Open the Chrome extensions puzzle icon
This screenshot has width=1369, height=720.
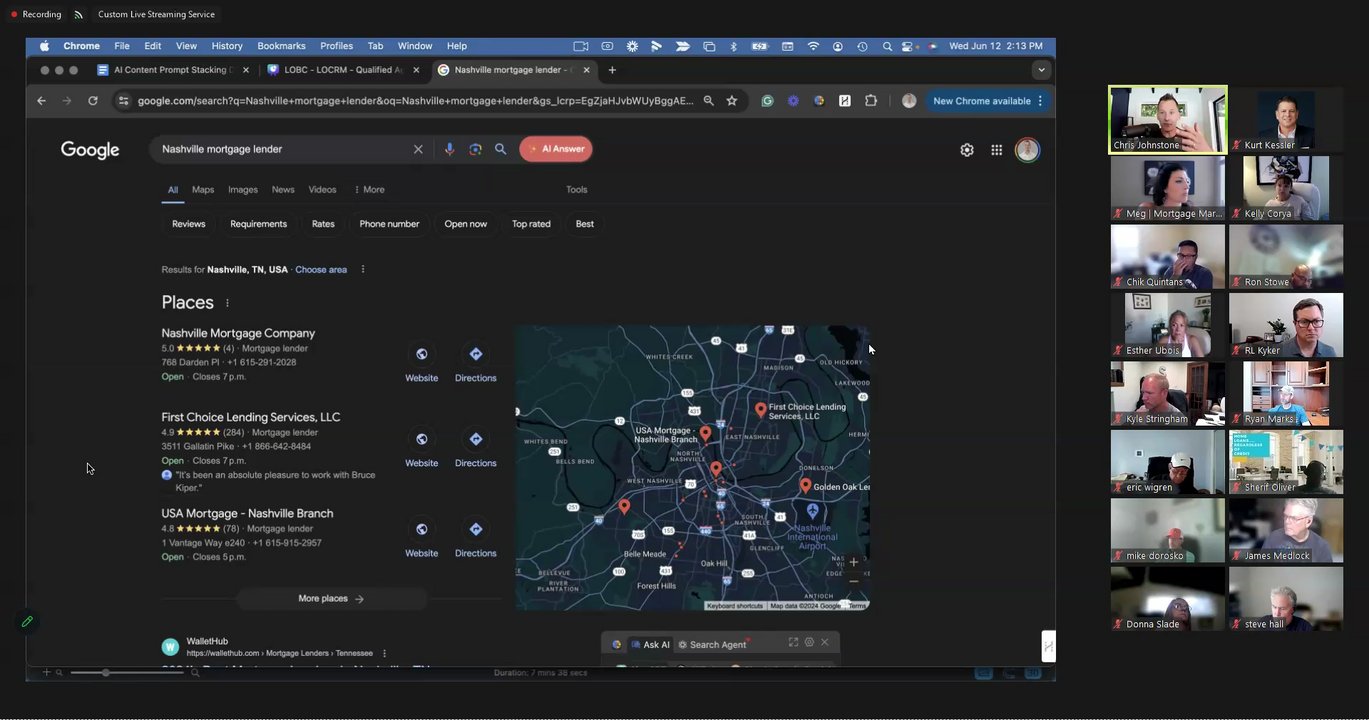click(871, 101)
